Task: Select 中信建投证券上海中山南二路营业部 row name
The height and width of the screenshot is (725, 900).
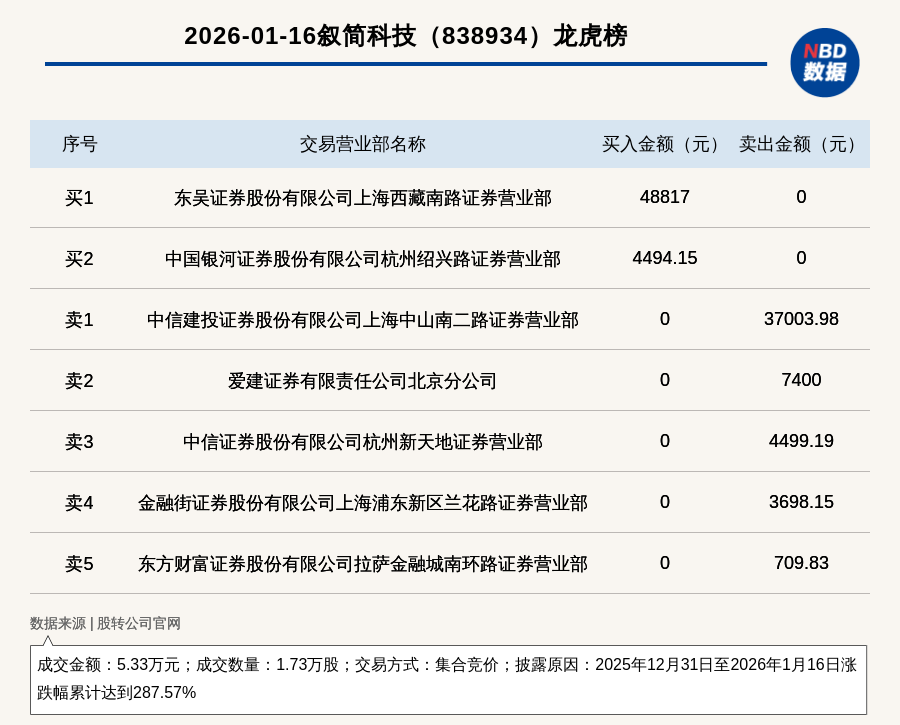Action: click(x=362, y=320)
